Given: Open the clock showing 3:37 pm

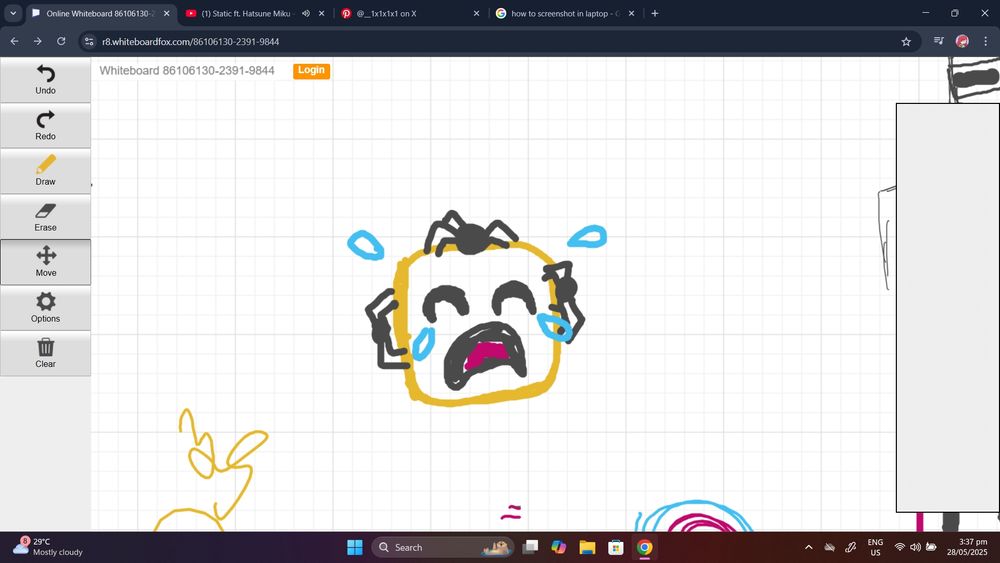Looking at the screenshot, I should pyautogui.click(x=967, y=547).
